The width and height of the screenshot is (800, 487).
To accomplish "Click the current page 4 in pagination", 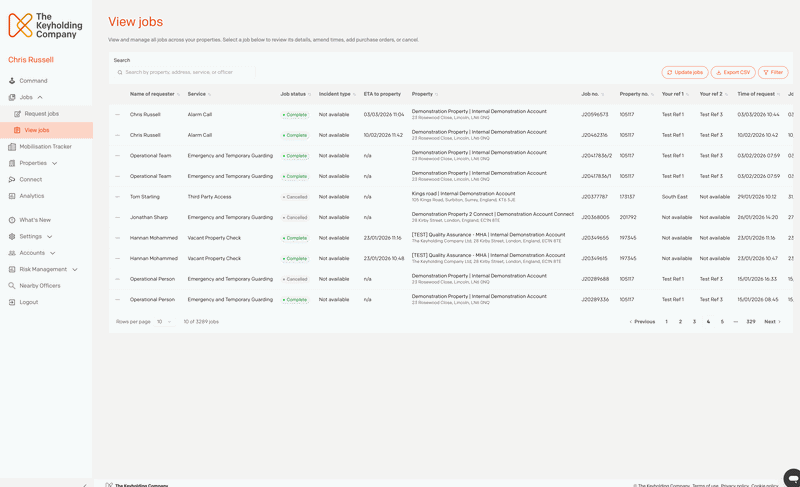I will pyautogui.click(x=708, y=322).
